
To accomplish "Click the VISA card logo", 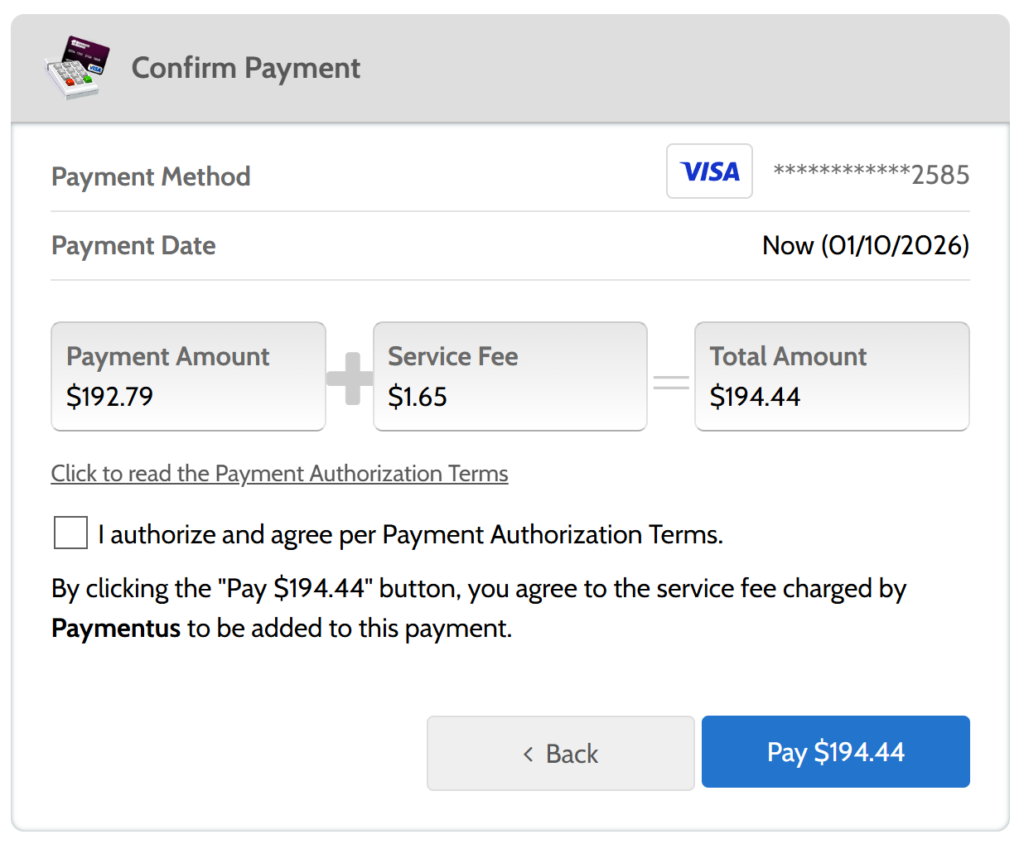I will coord(709,172).
